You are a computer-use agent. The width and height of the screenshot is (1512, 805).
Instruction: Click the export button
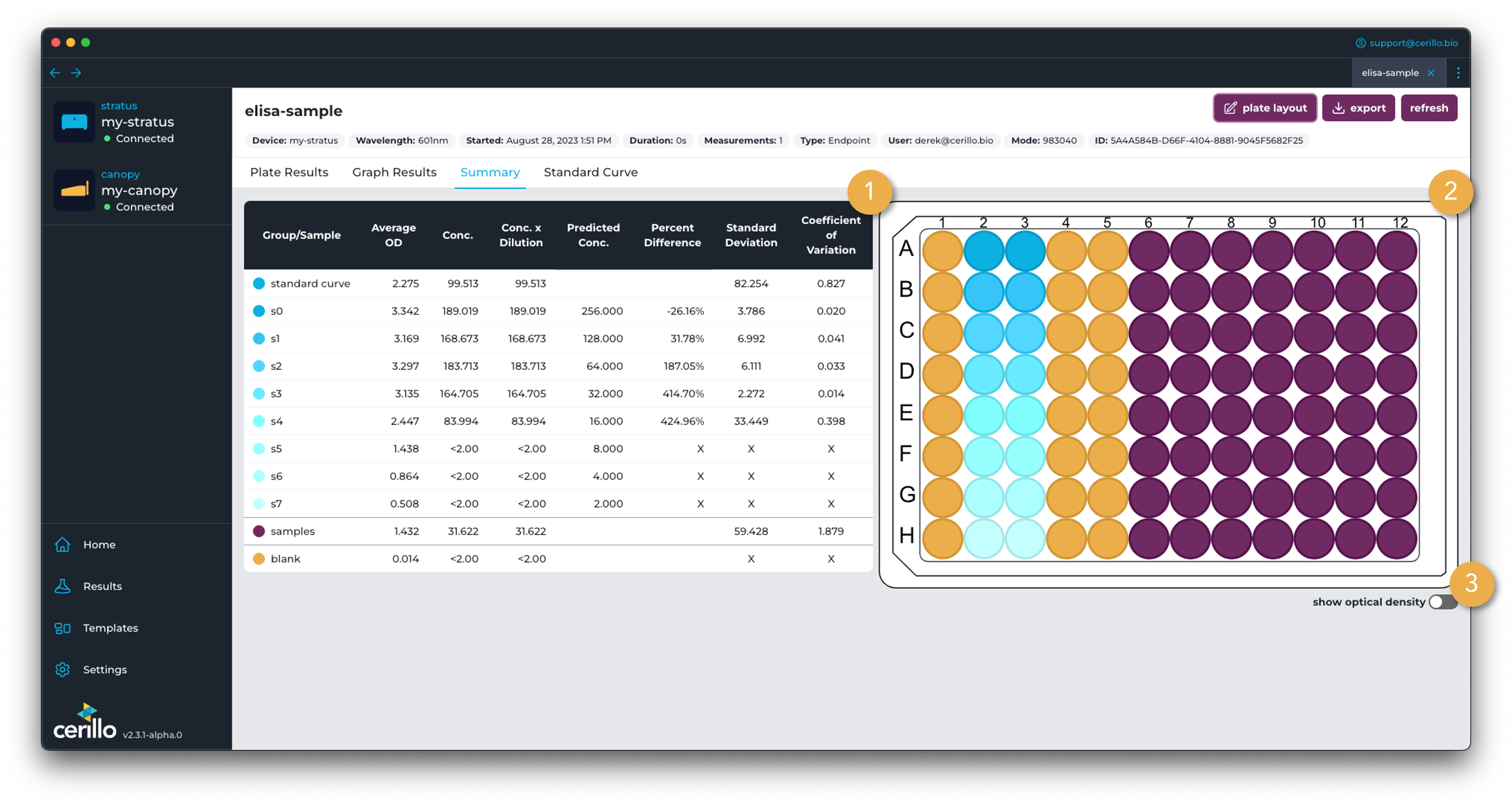tap(1358, 108)
